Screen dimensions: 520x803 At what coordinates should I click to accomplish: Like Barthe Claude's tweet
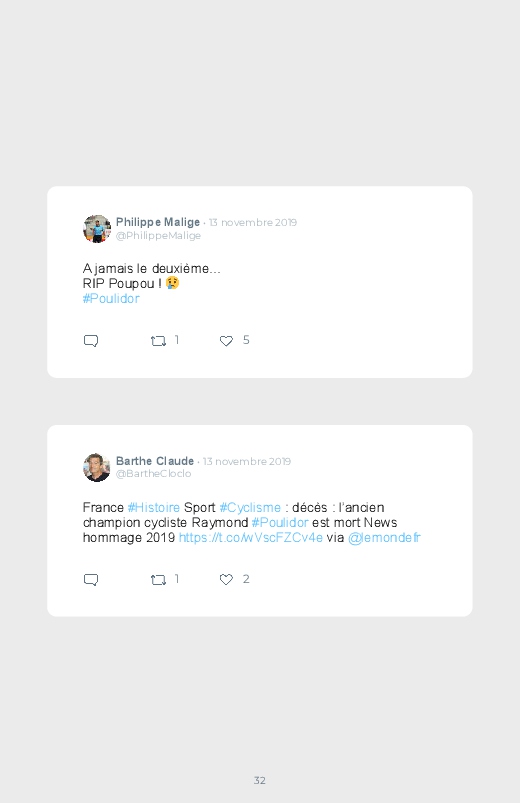coord(226,579)
